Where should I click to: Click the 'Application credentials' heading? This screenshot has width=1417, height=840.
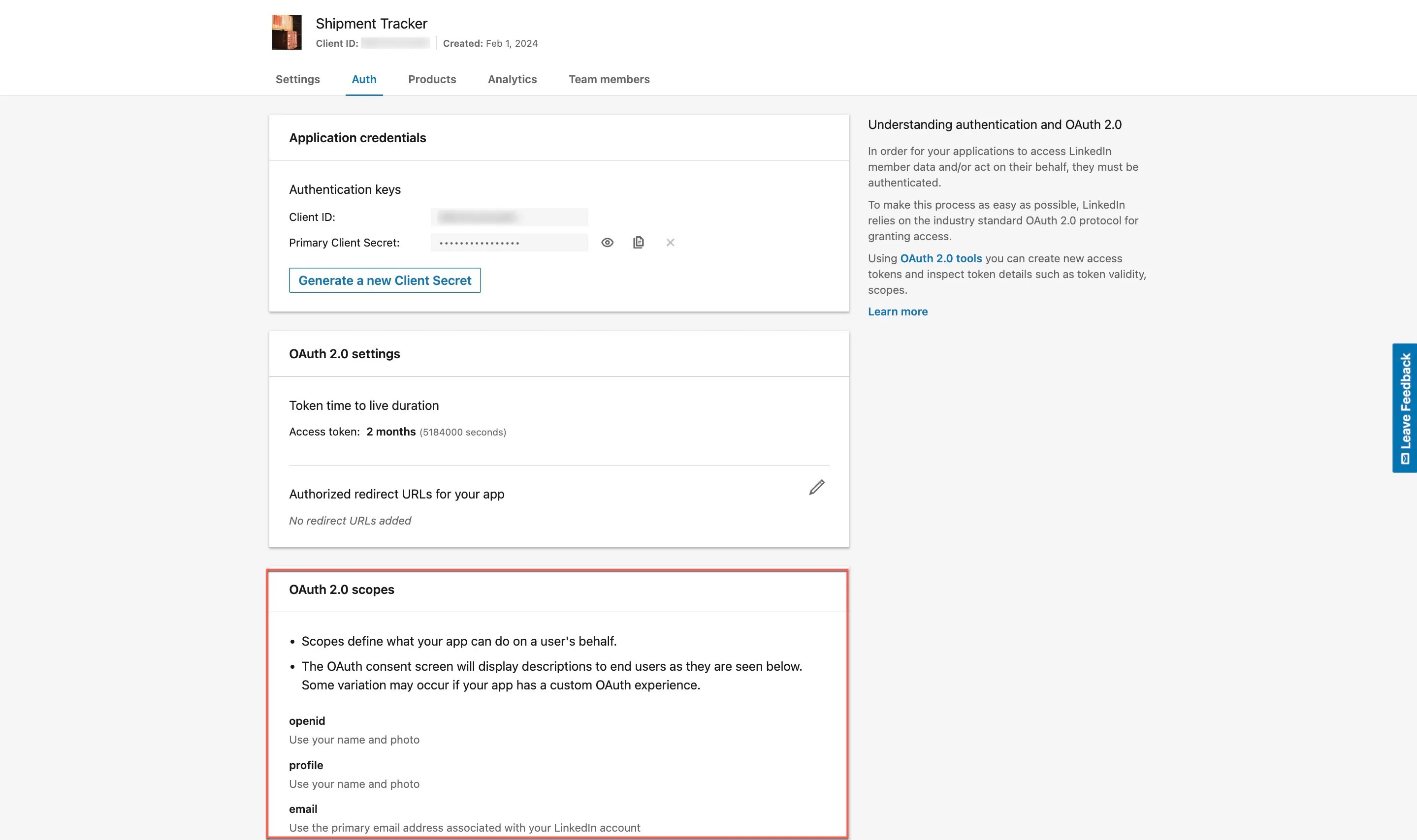tap(357, 138)
